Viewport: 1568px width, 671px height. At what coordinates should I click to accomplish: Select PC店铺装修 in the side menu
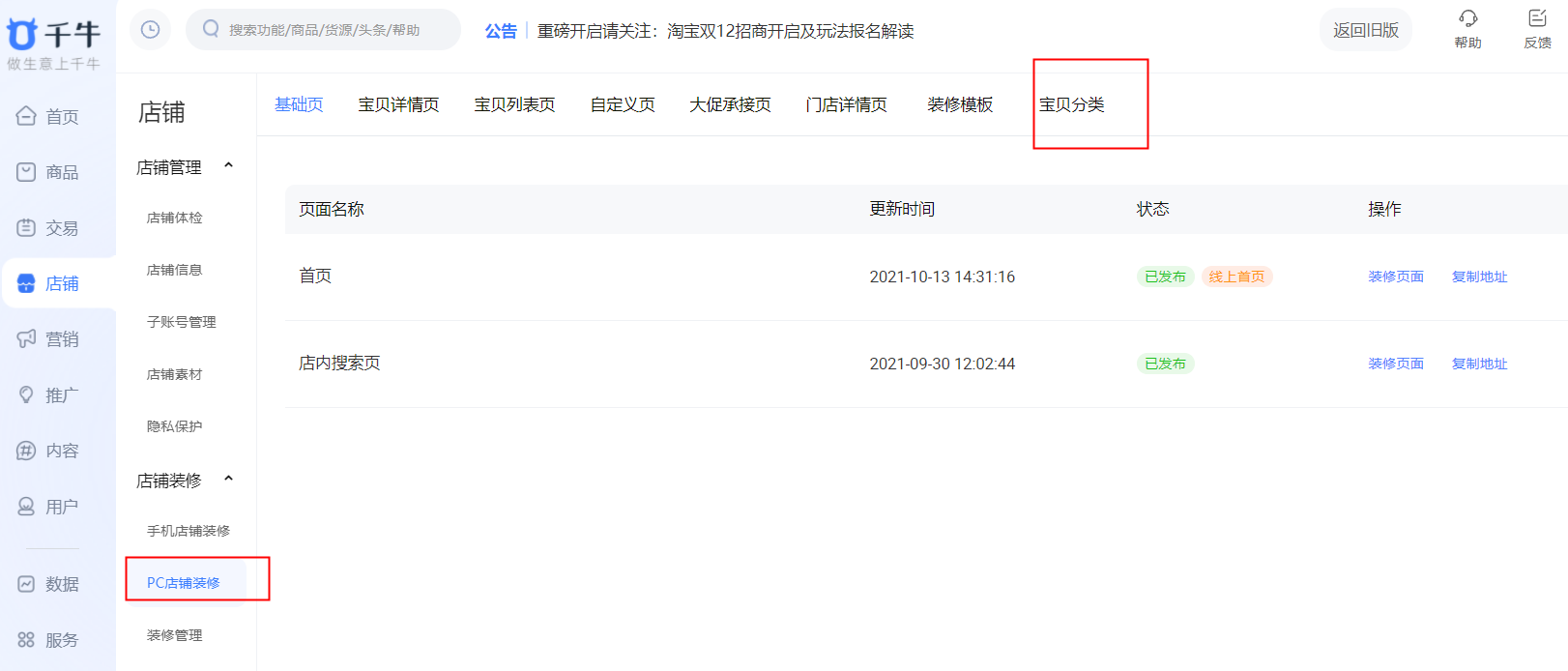pyautogui.click(x=184, y=583)
